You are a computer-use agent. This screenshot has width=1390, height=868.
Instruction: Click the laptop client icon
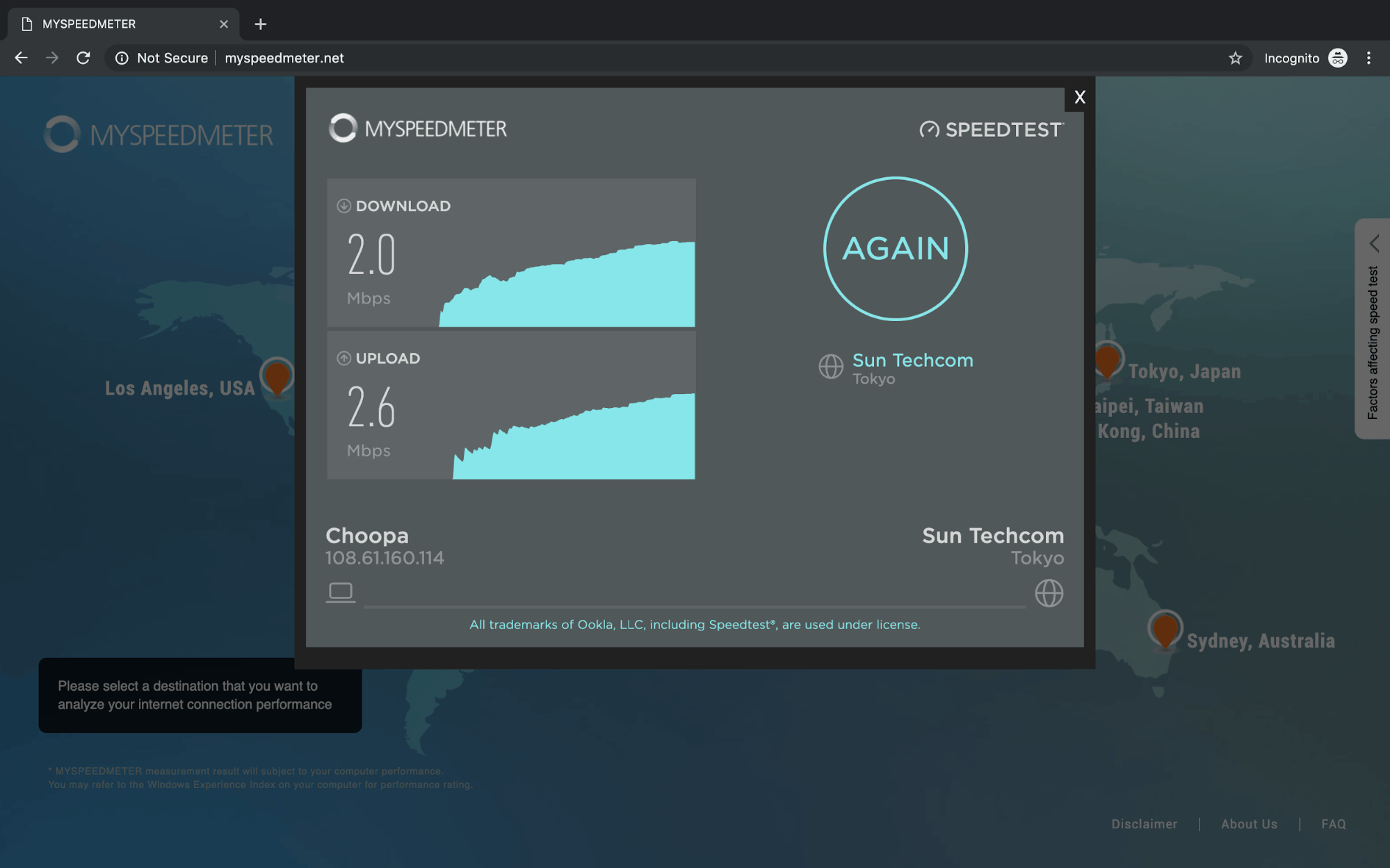coord(341,592)
